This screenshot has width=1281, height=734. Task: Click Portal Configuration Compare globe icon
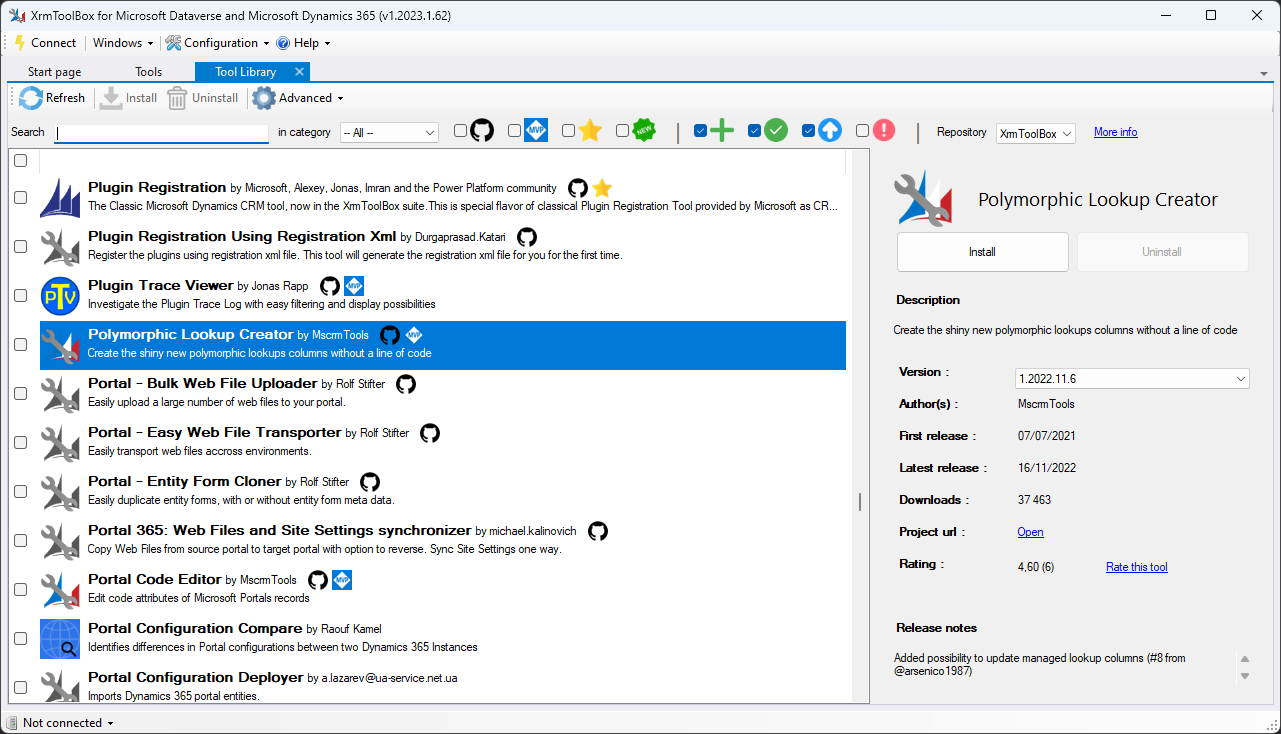click(60, 639)
